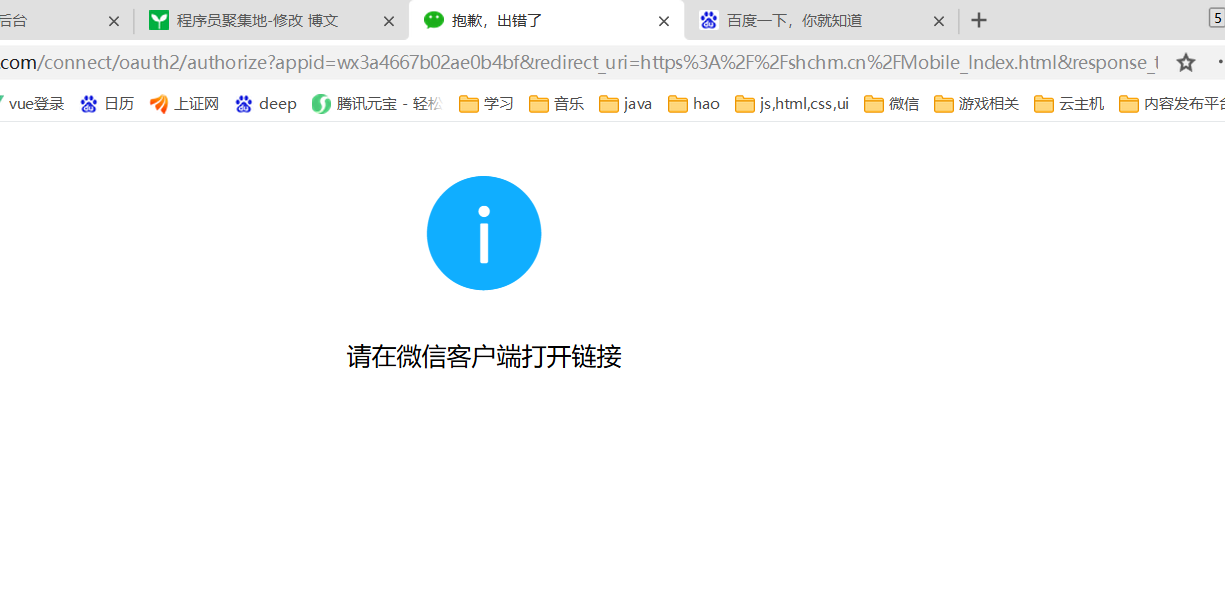Viewport: 1225px width, 590px height.
Task: Open a new tab with the plus button
Action: point(979,21)
